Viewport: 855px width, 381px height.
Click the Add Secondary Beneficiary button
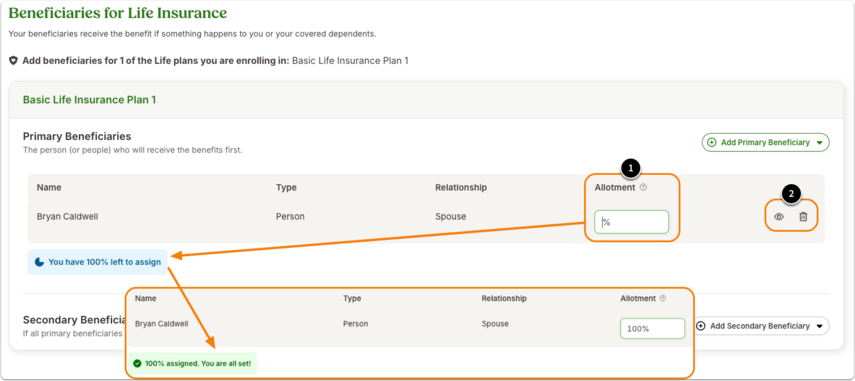[761, 325]
